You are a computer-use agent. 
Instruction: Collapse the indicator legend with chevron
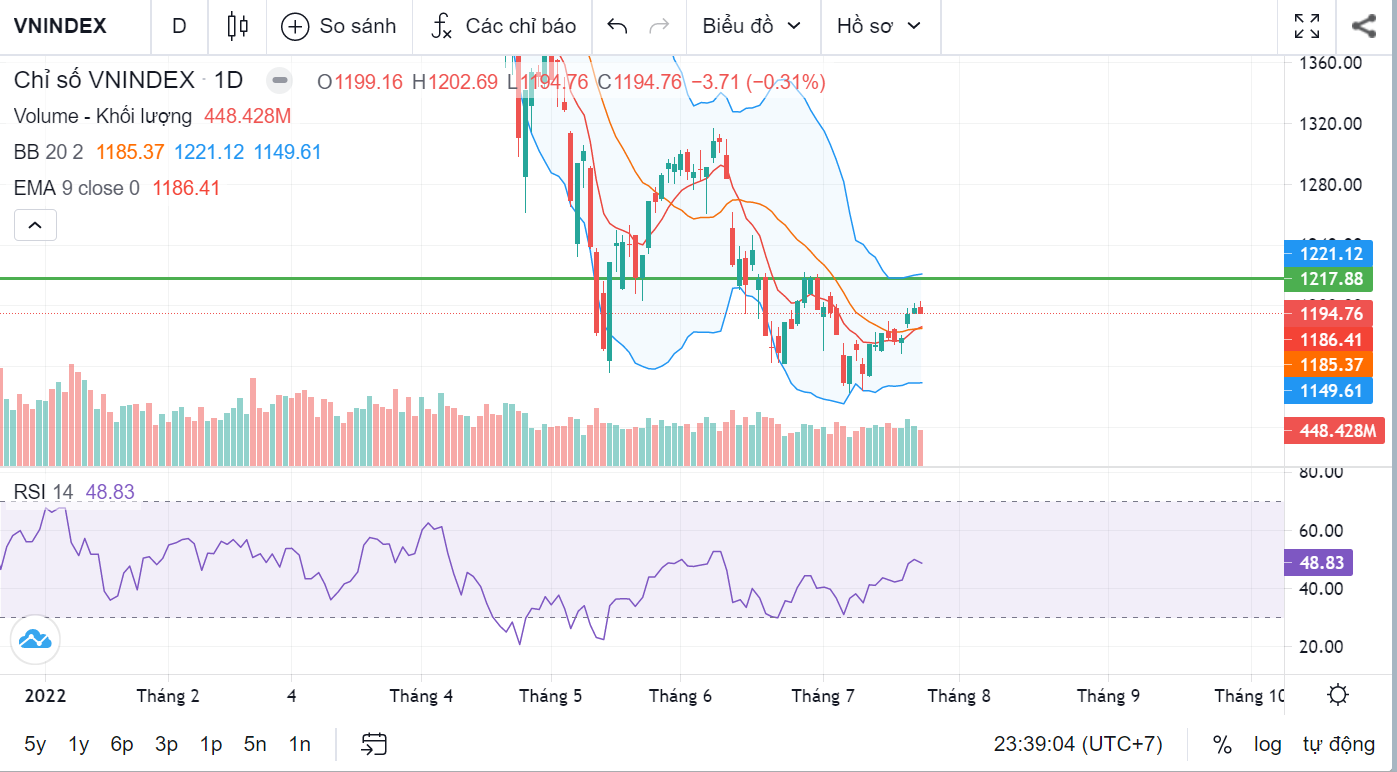(x=35, y=225)
